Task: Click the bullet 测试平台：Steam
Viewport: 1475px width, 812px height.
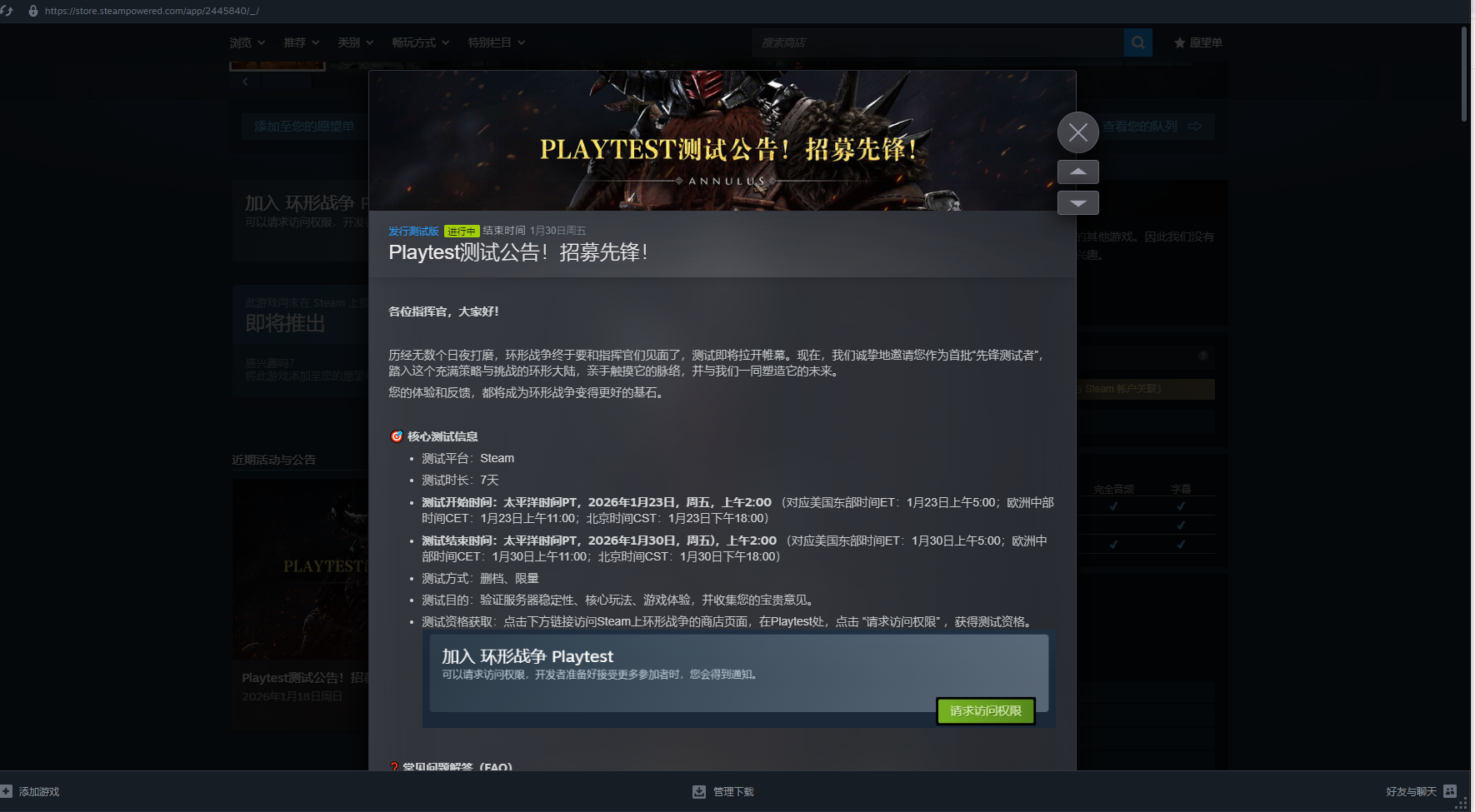Action: pos(467,458)
